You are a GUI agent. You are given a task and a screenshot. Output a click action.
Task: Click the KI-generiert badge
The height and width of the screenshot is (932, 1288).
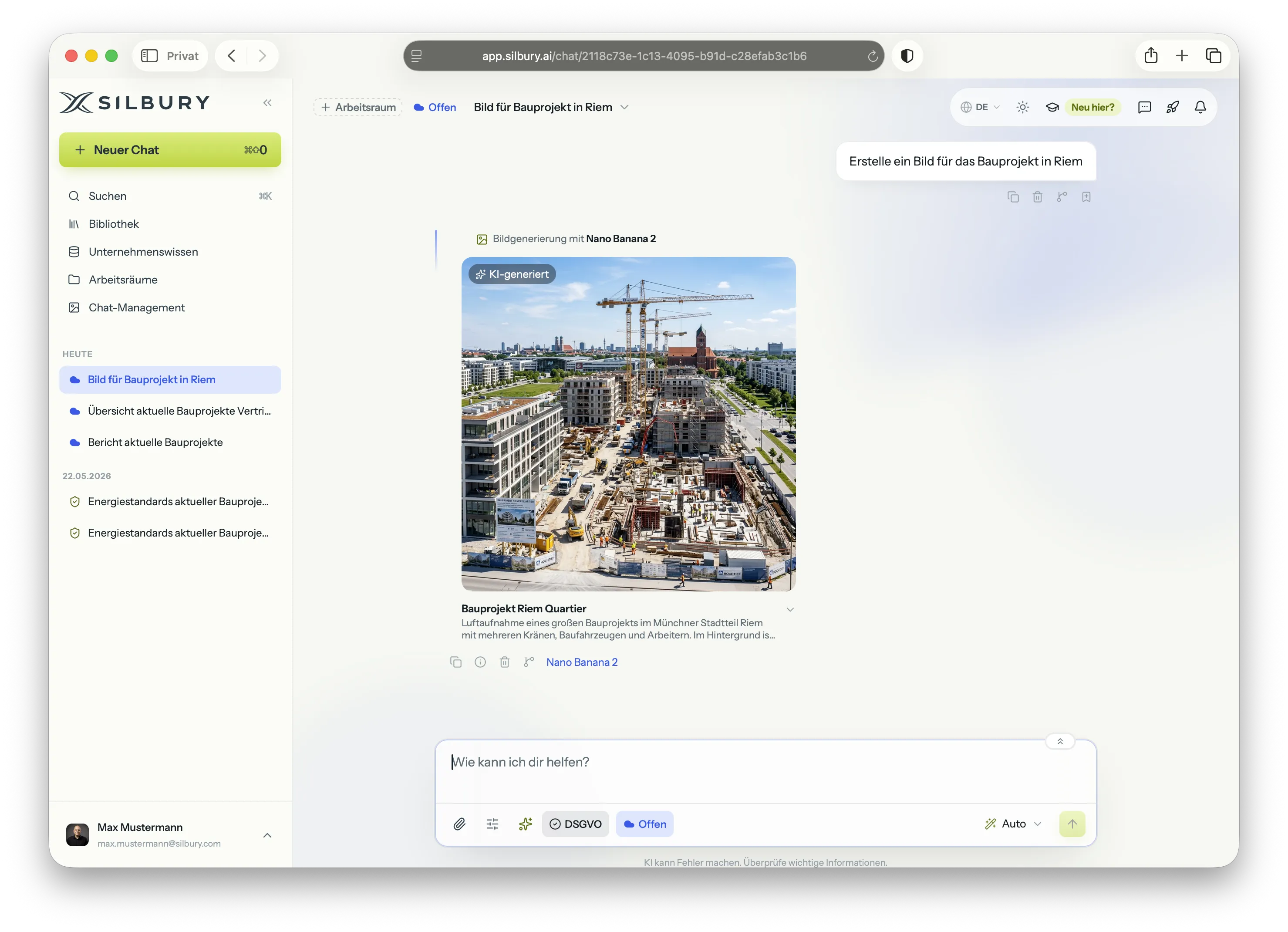click(x=512, y=274)
